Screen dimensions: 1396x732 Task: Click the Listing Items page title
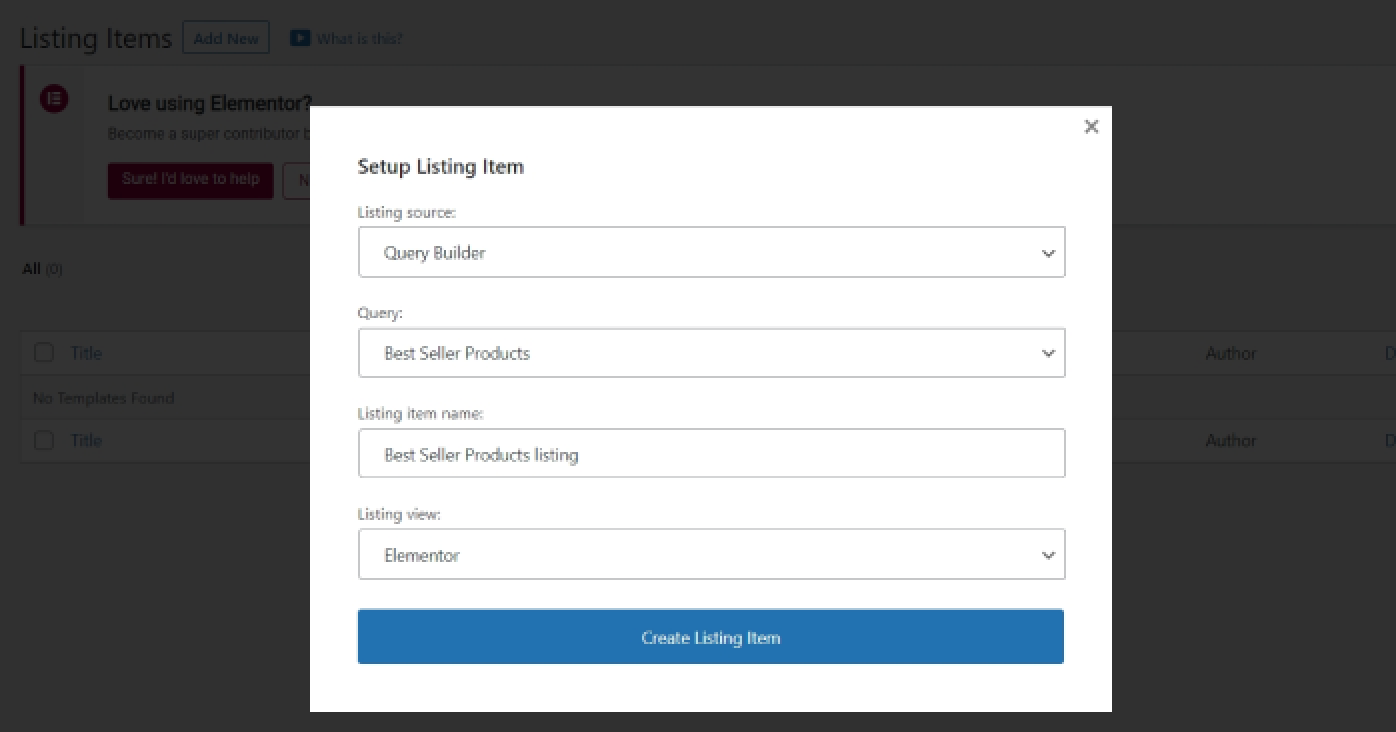point(96,38)
